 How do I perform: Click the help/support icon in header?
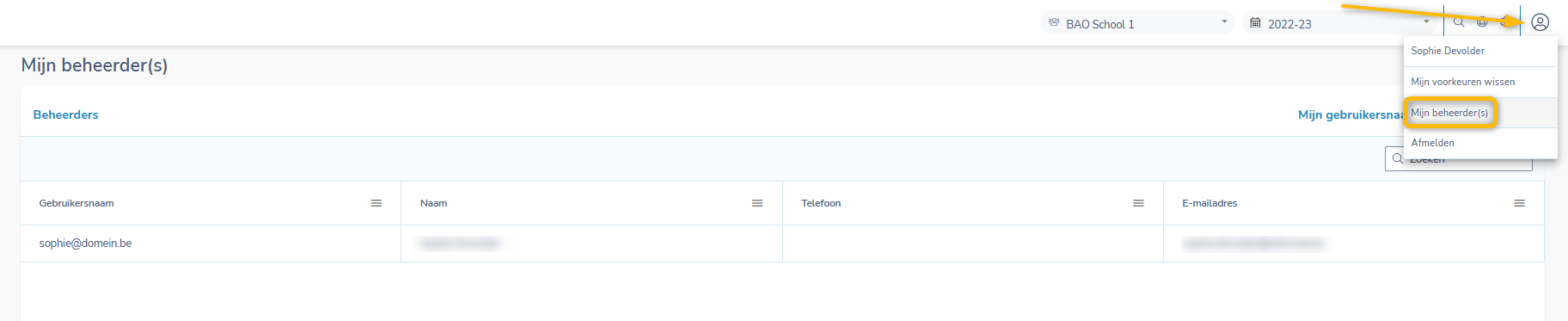[x=1482, y=22]
